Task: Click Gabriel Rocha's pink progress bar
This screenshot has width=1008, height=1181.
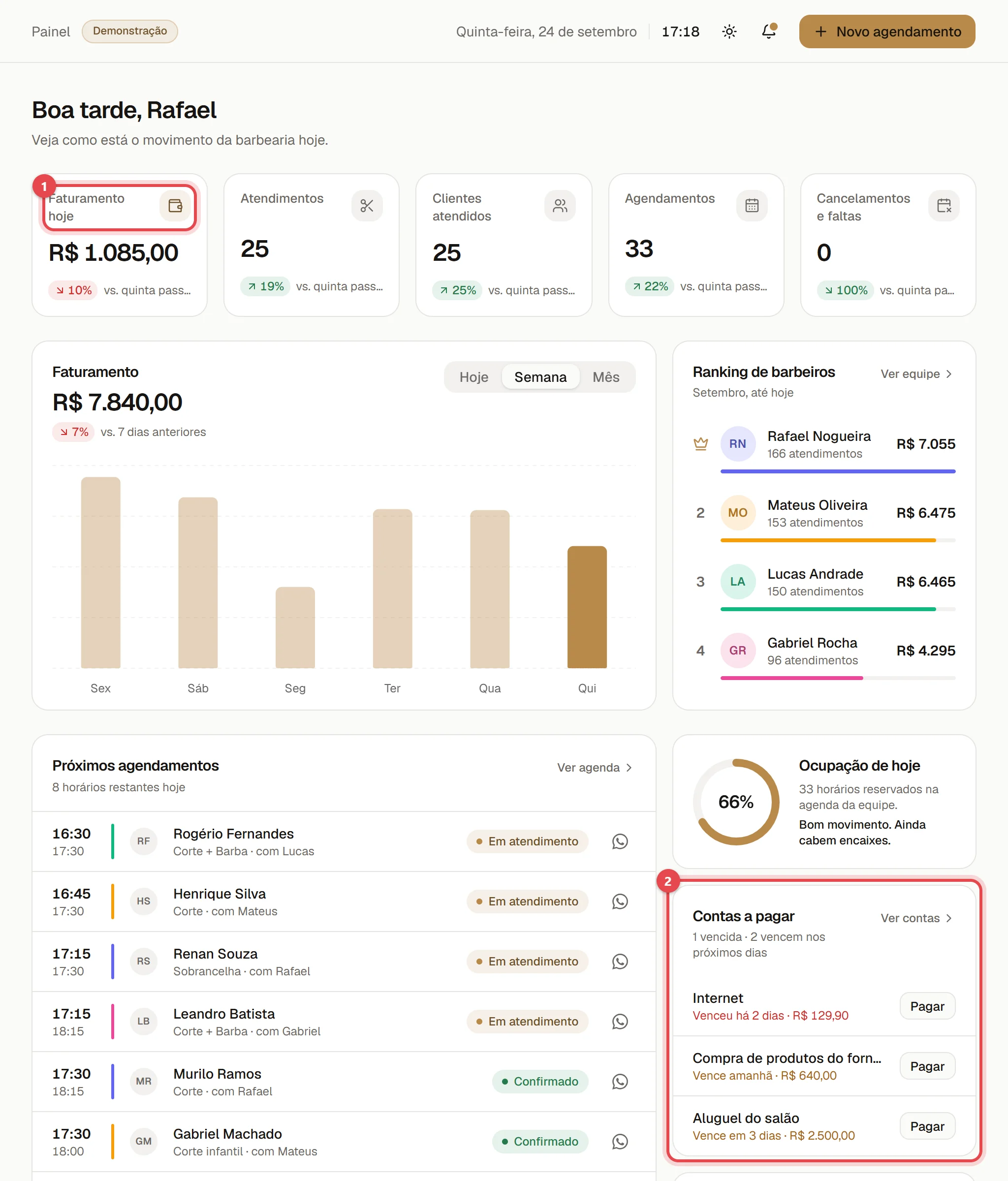Action: (x=791, y=678)
